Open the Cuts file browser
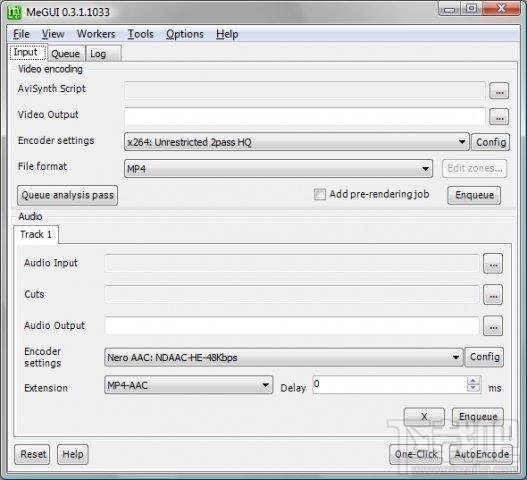This screenshot has width=527, height=480. 493,295
